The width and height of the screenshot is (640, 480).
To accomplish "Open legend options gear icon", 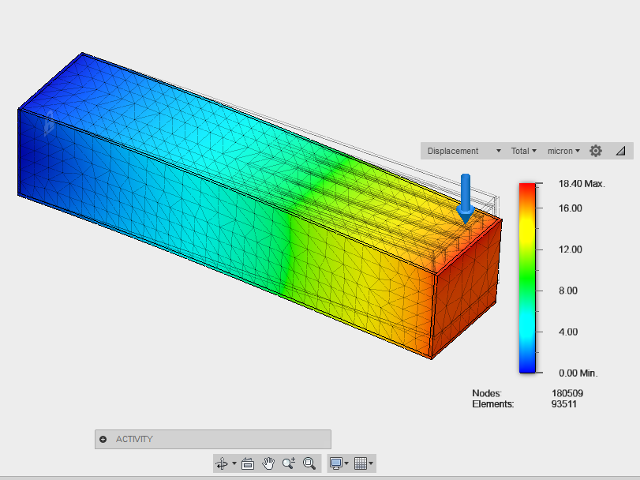I will click(x=596, y=151).
